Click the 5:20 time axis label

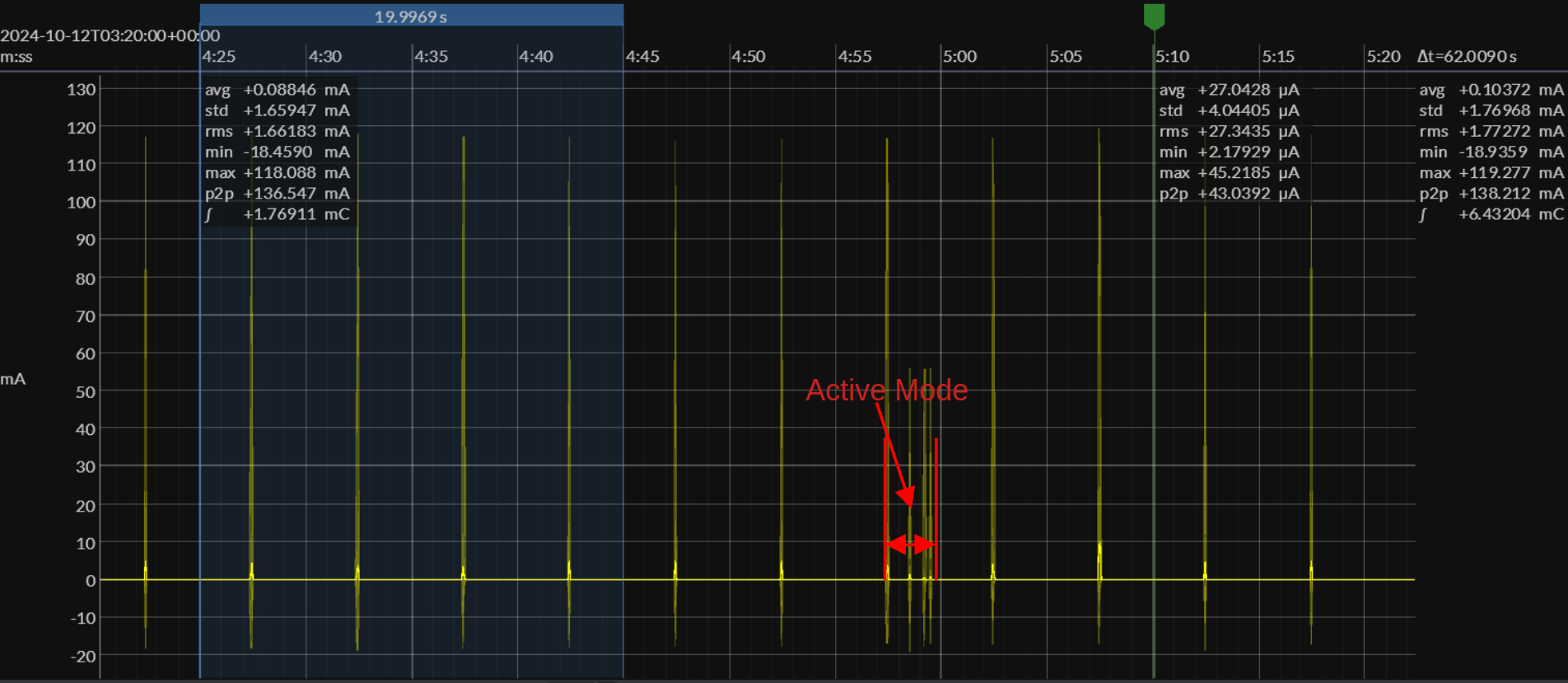point(1383,57)
